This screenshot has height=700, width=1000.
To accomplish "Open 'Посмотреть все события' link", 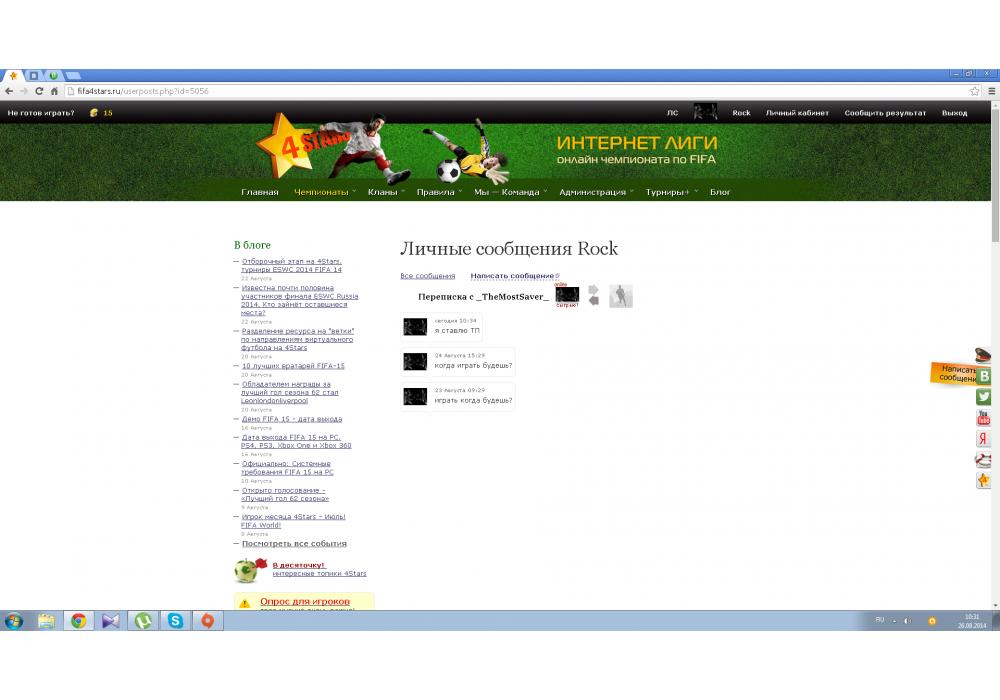I will pos(294,544).
